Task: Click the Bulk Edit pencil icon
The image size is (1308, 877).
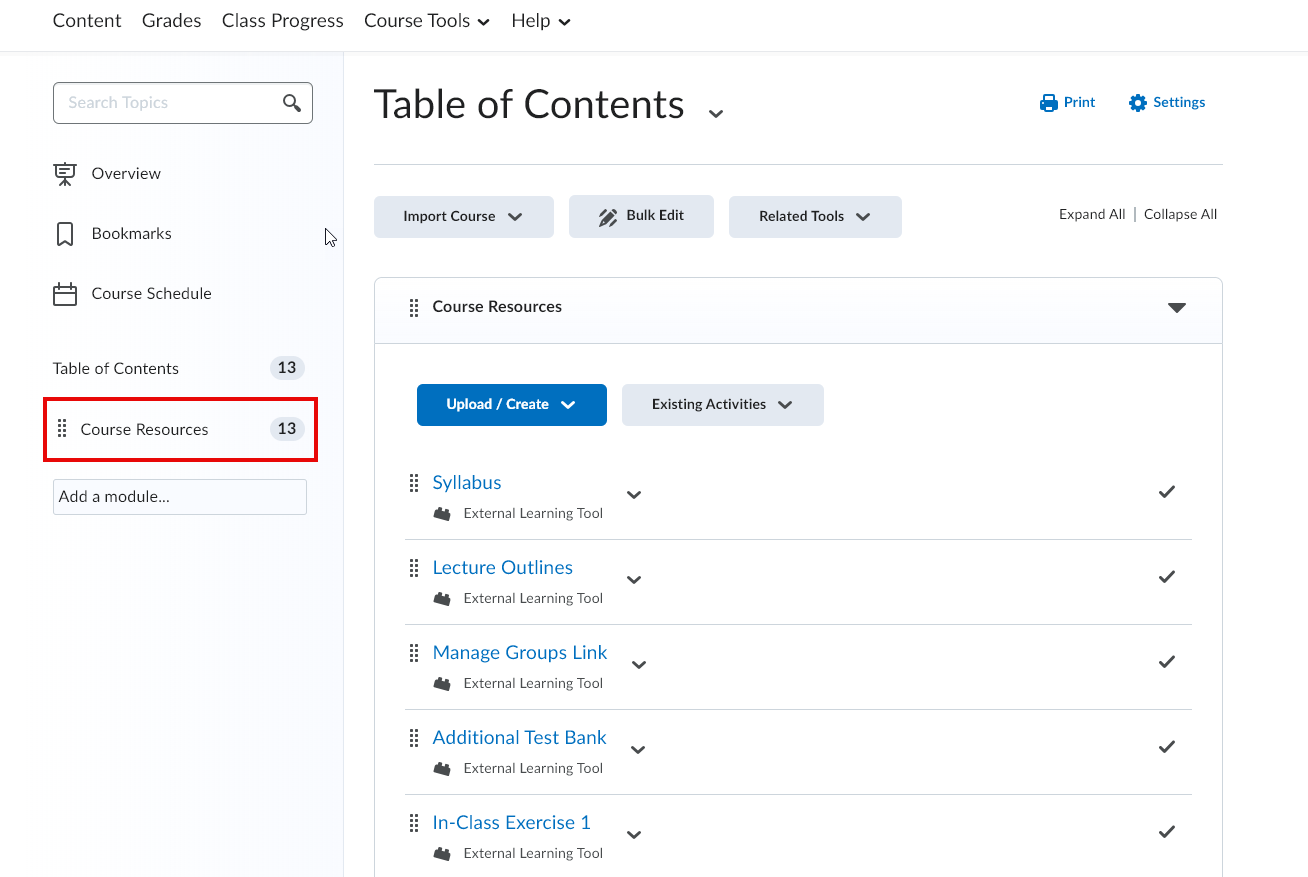Action: click(608, 217)
